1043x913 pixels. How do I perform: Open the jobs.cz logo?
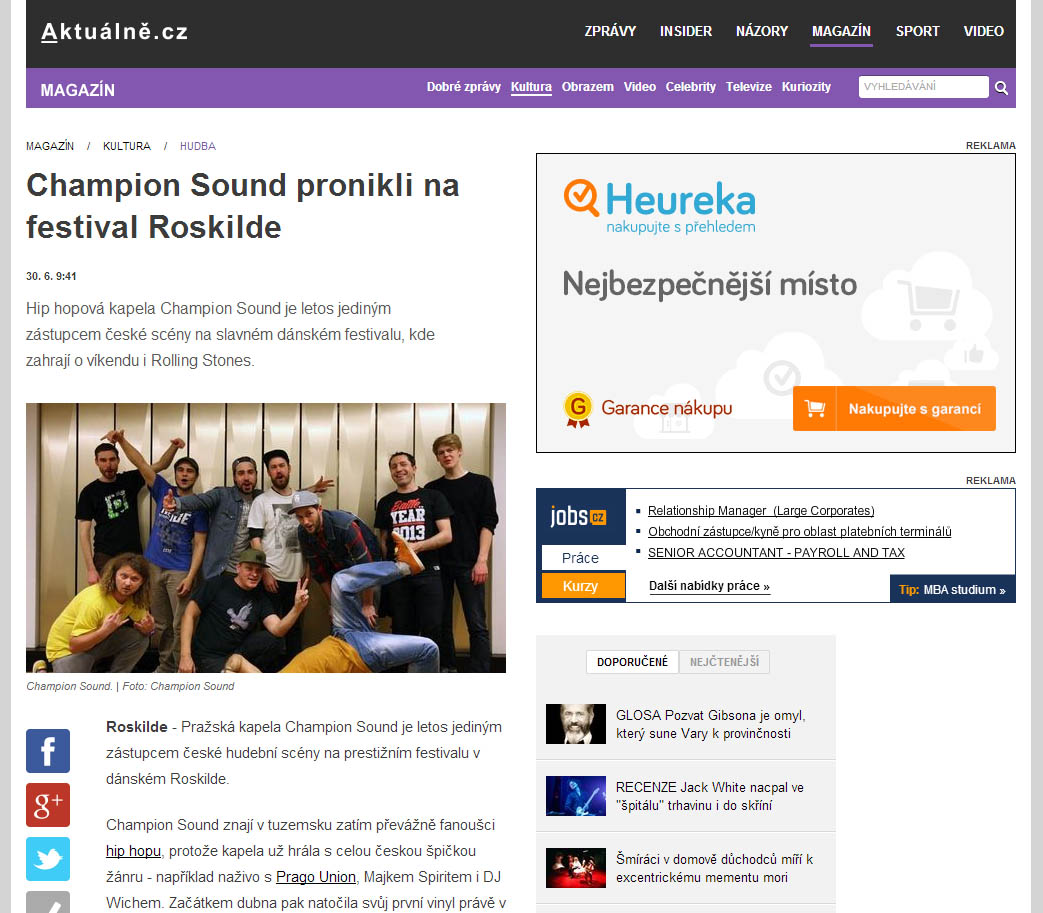578,517
